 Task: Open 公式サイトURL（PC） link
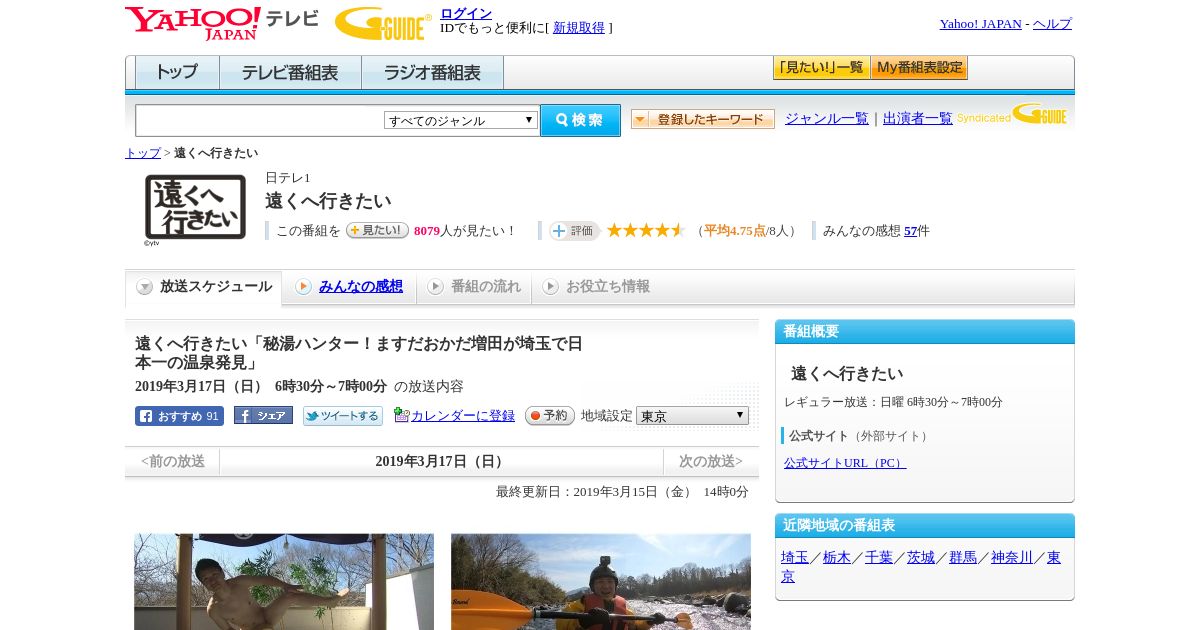[x=845, y=463]
